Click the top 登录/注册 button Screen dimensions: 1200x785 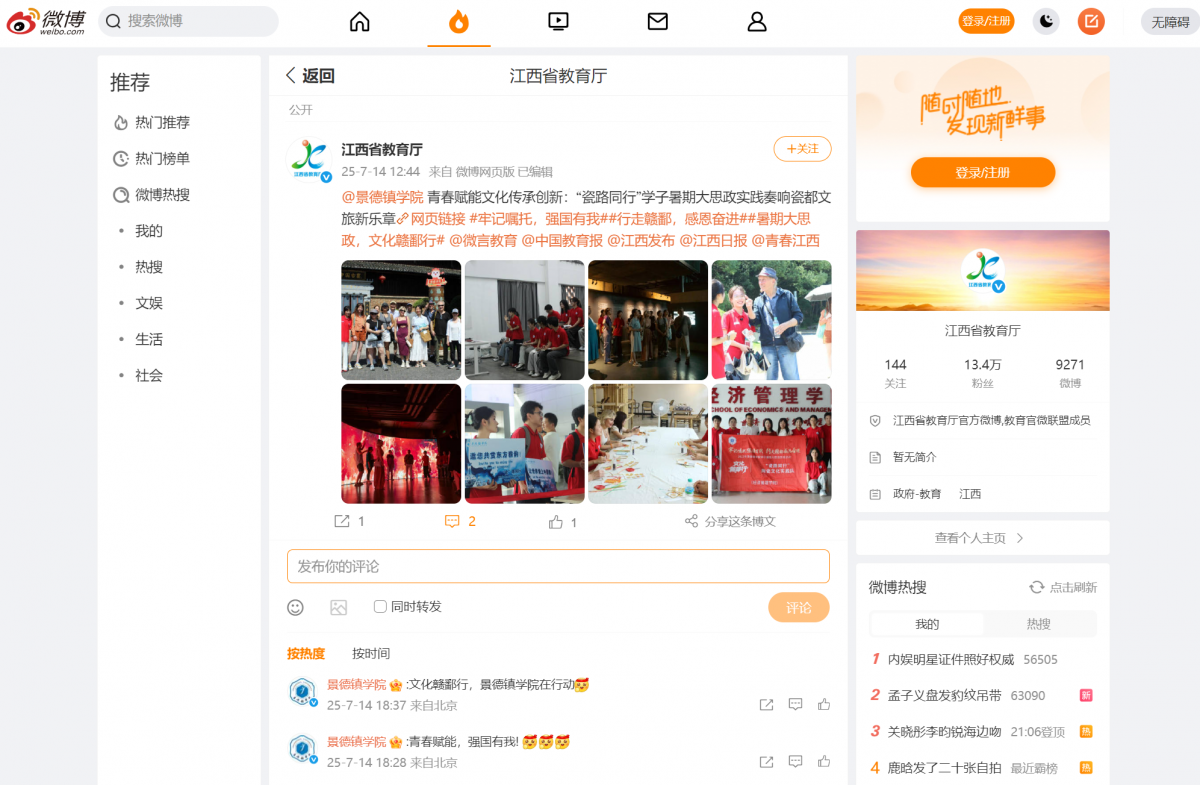pos(986,21)
